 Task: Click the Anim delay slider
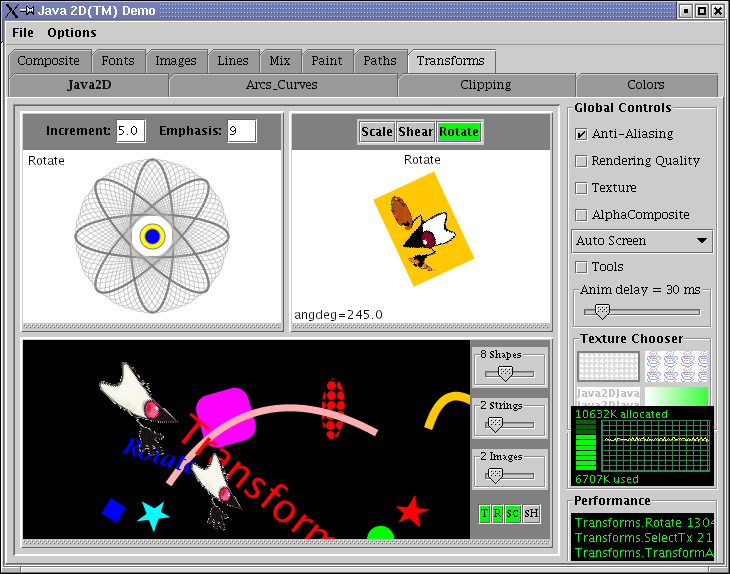(x=642, y=312)
